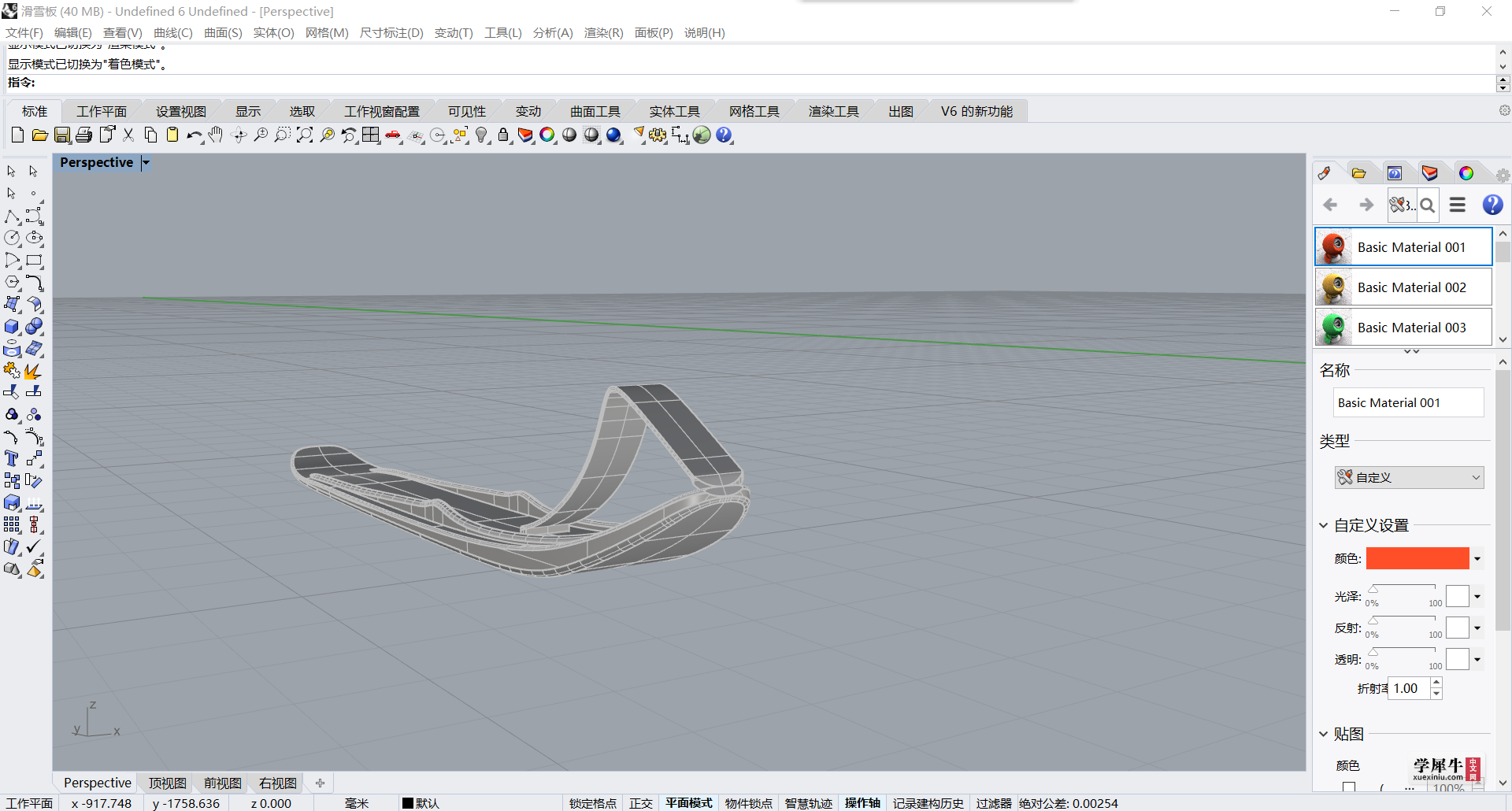This screenshot has width=1512, height=811.
Task: Click the toolbar help question mark
Action: click(x=724, y=135)
